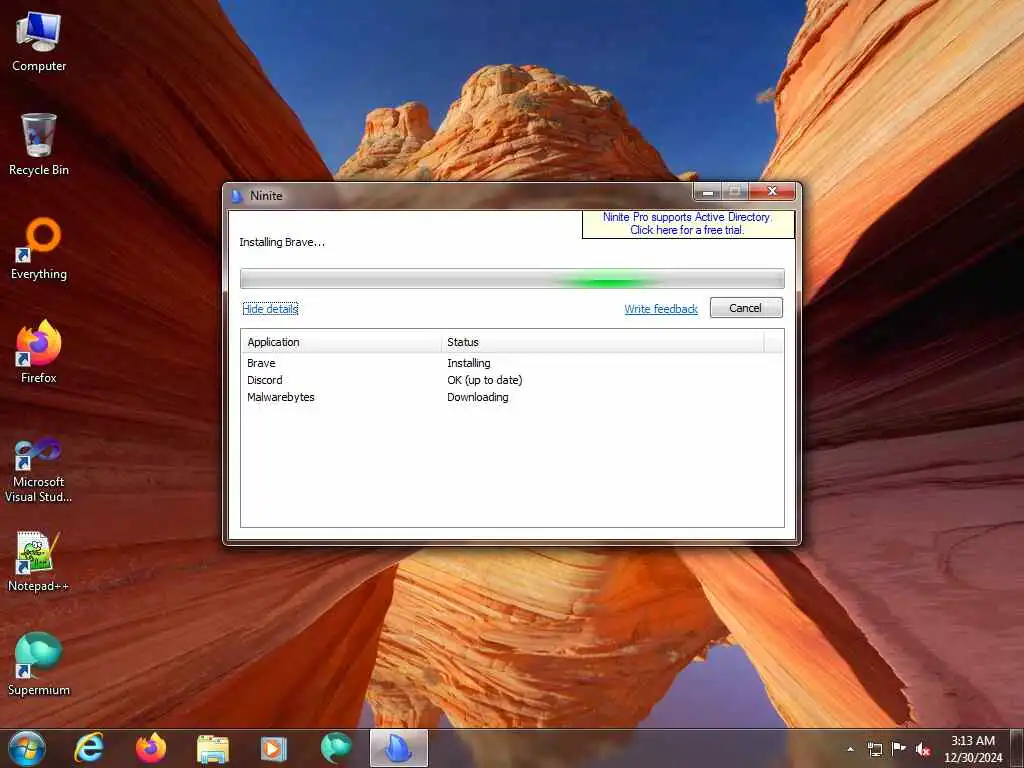1024x768 pixels.
Task: Open the Write feedback link
Action: pos(661,309)
